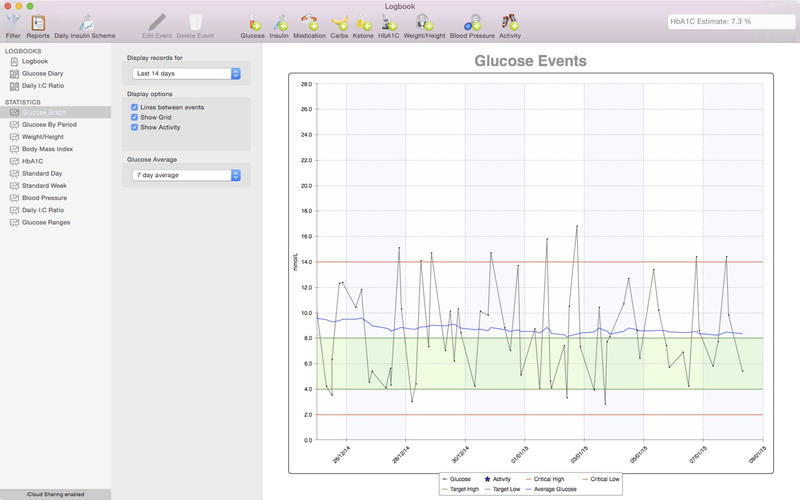Expand the 7 day average dropdown
Viewport: 800px width, 500px height.
tap(186, 175)
